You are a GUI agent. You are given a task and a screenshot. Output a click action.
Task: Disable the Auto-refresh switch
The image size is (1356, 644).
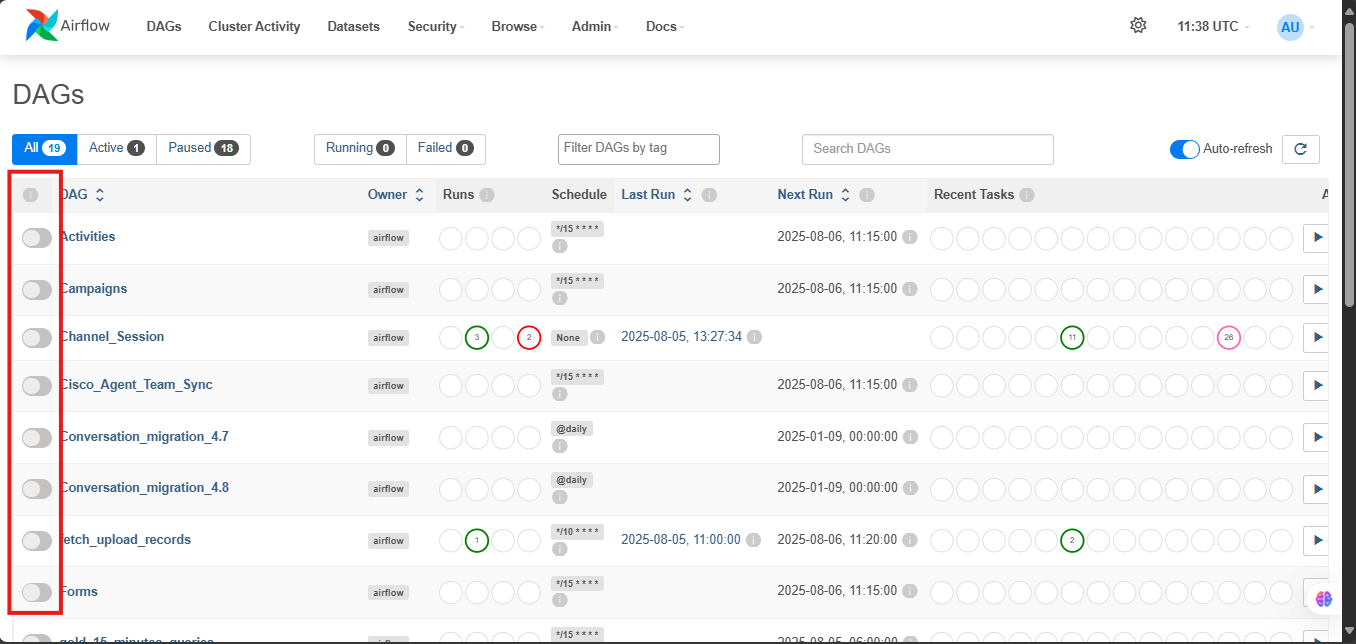pyautogui.click(x=1184, y=149)
